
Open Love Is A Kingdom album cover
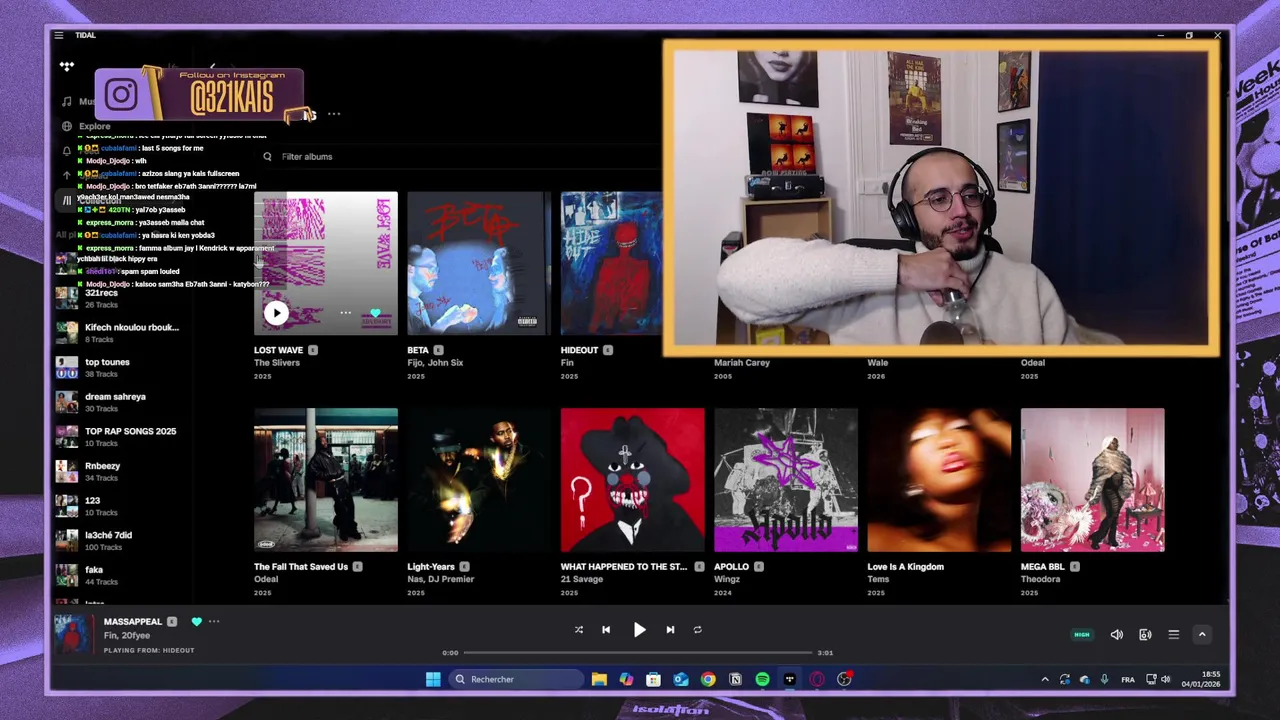point(939,480)
